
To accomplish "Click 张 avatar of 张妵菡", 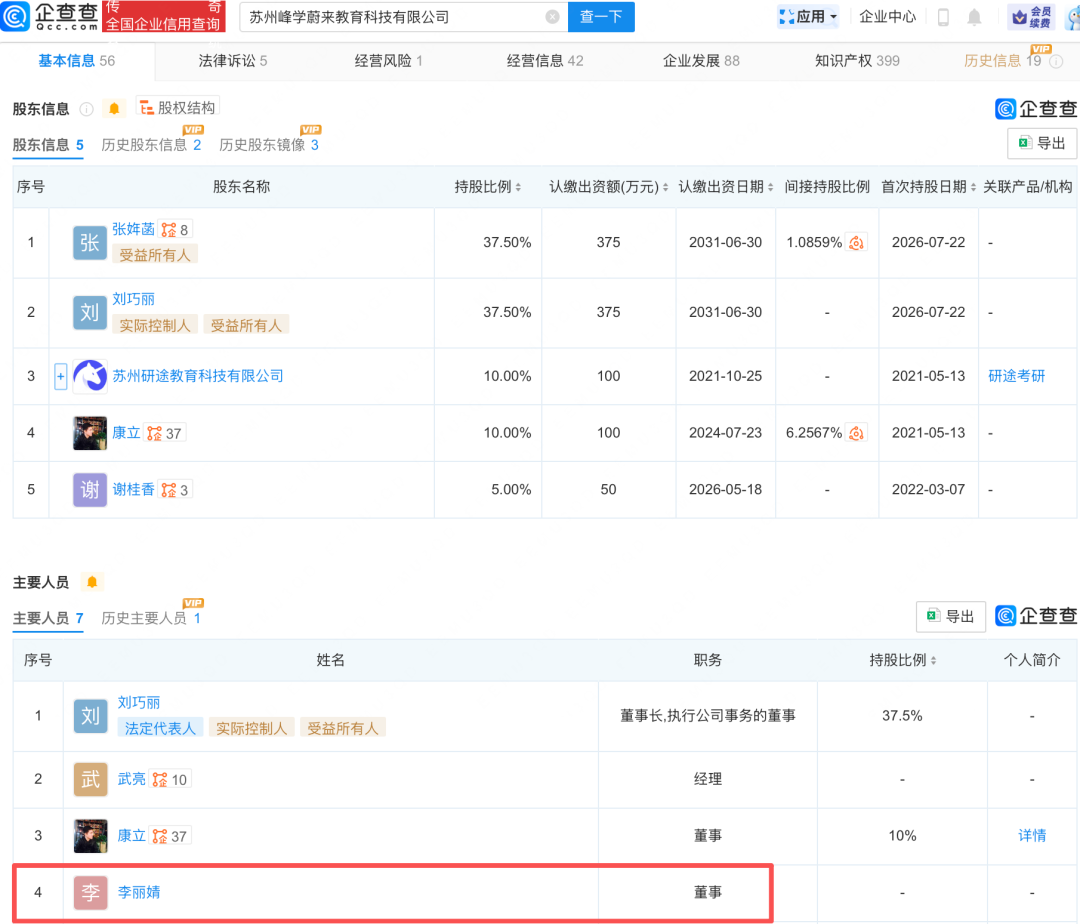I will point(90,243).
